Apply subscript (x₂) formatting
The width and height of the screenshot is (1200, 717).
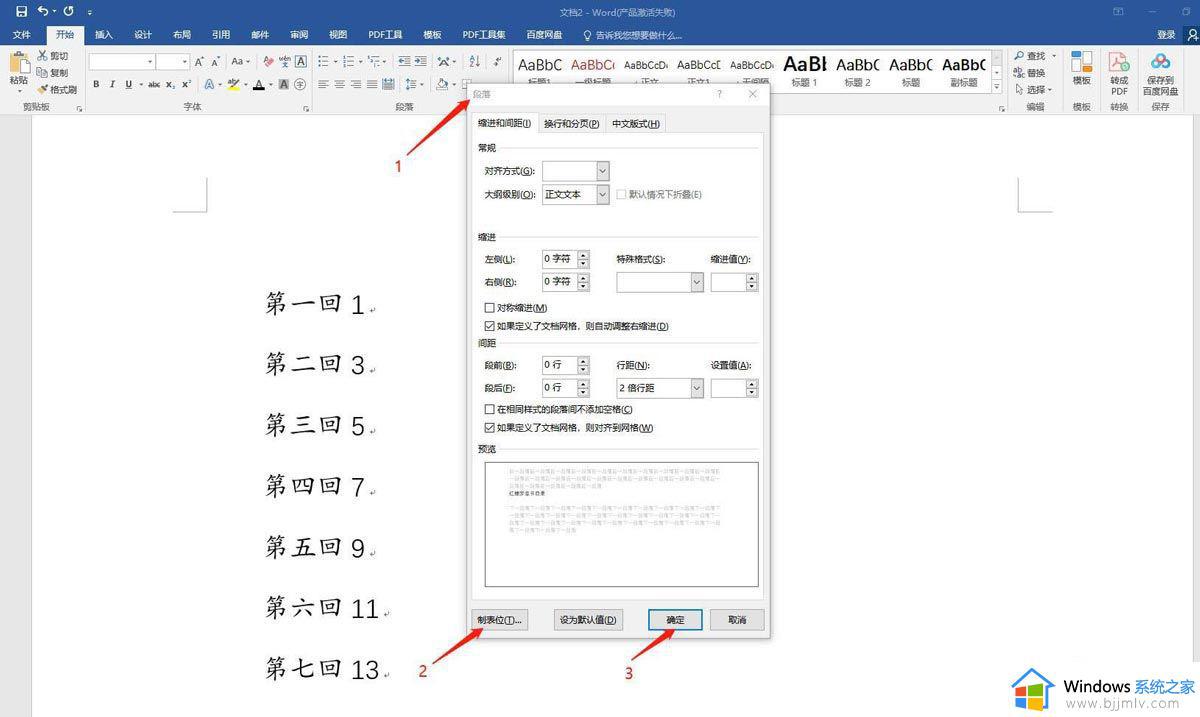[x=171, y=85]
